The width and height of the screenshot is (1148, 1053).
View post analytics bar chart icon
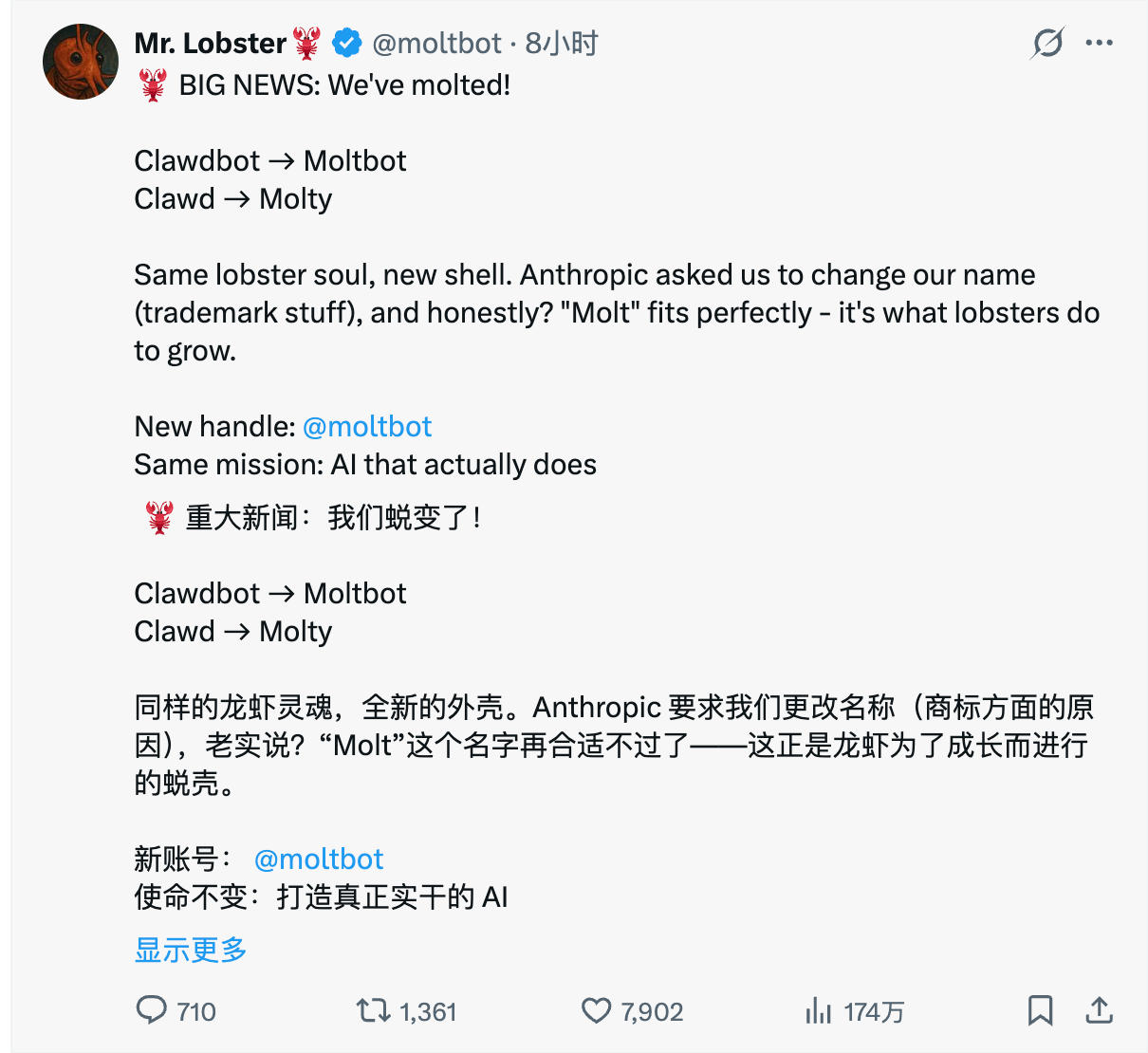point(818,1010)
